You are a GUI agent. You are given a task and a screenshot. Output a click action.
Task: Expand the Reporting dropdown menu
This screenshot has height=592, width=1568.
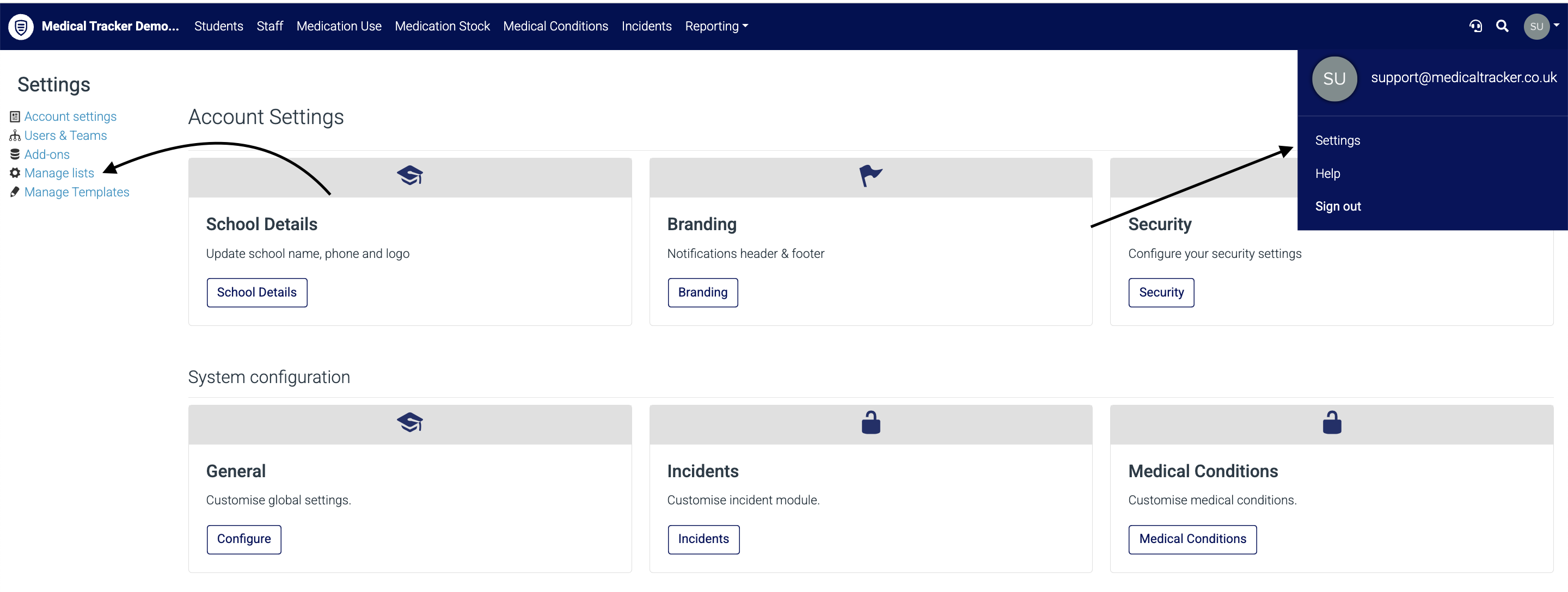(x=716, y=26)
